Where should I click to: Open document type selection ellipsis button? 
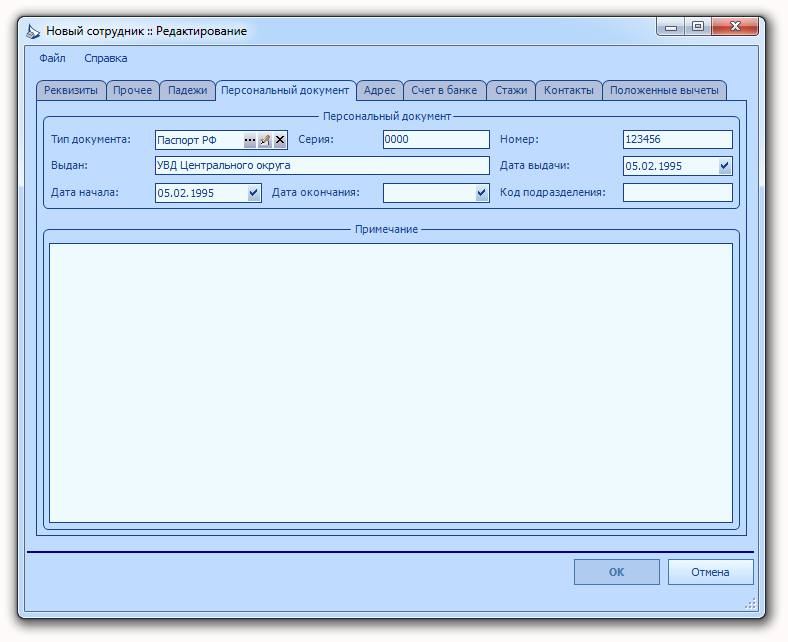[250, 140]
